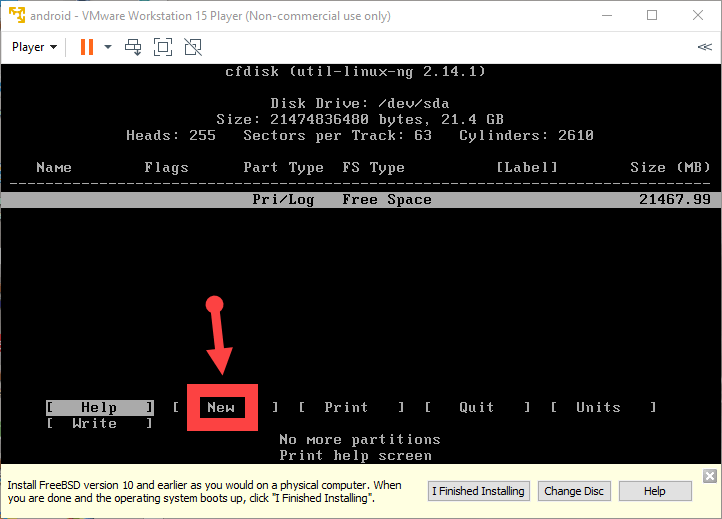The height and width of the screenshot is (519, 722).
Task: Click I Finished Installing button
Action: (x=478, y=491)
